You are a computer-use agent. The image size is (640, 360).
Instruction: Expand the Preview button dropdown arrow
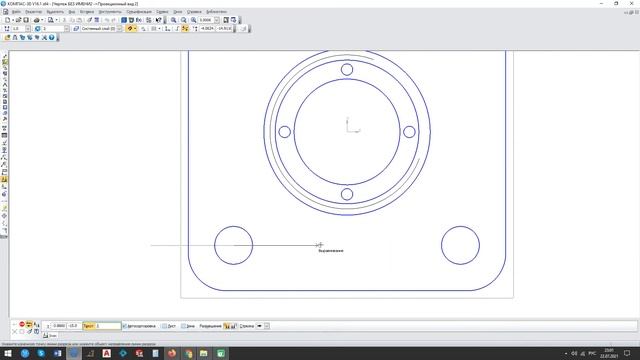[x=56, y=20]
